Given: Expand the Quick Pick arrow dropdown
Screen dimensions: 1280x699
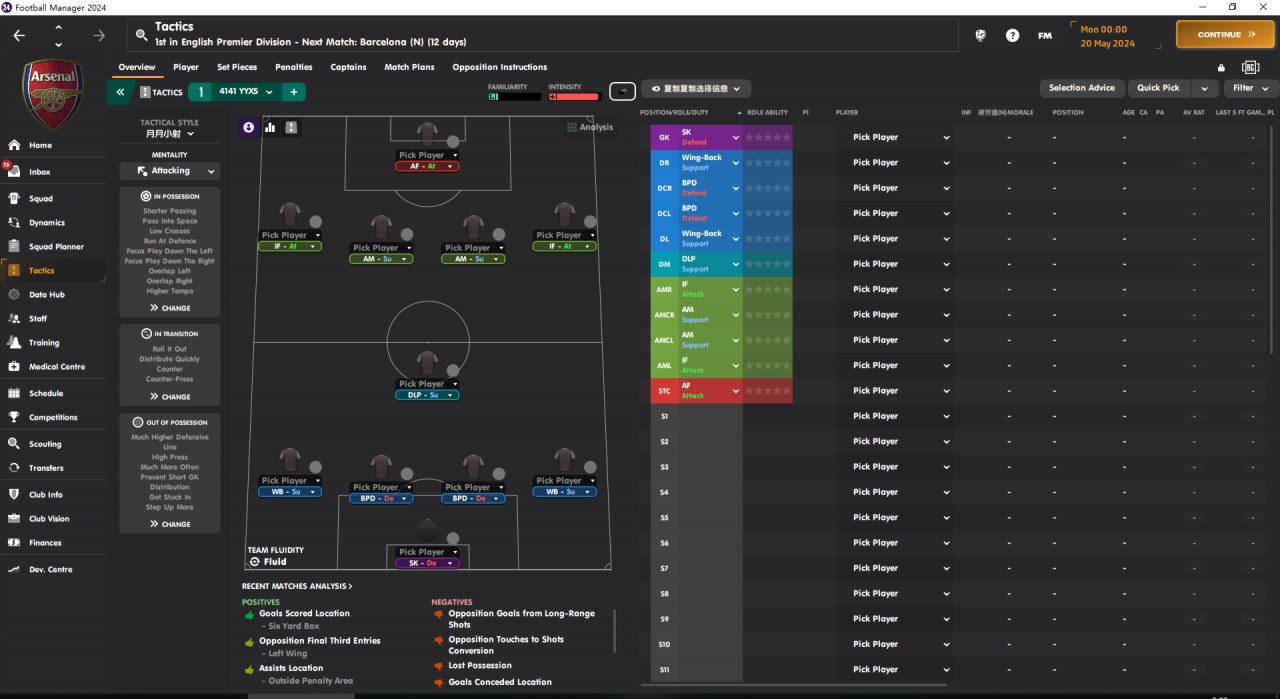Looking at the screenshot, I should click(x=1203, y=88).
